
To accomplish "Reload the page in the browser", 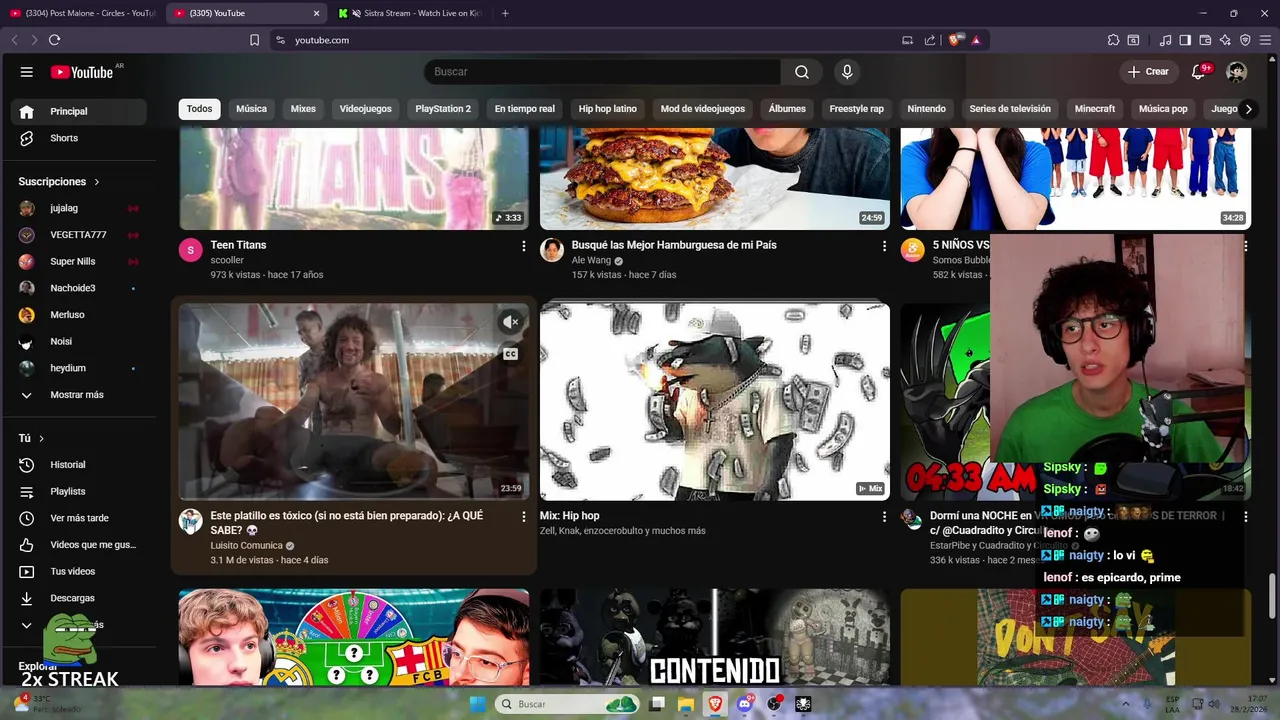I will pos(54,40).
